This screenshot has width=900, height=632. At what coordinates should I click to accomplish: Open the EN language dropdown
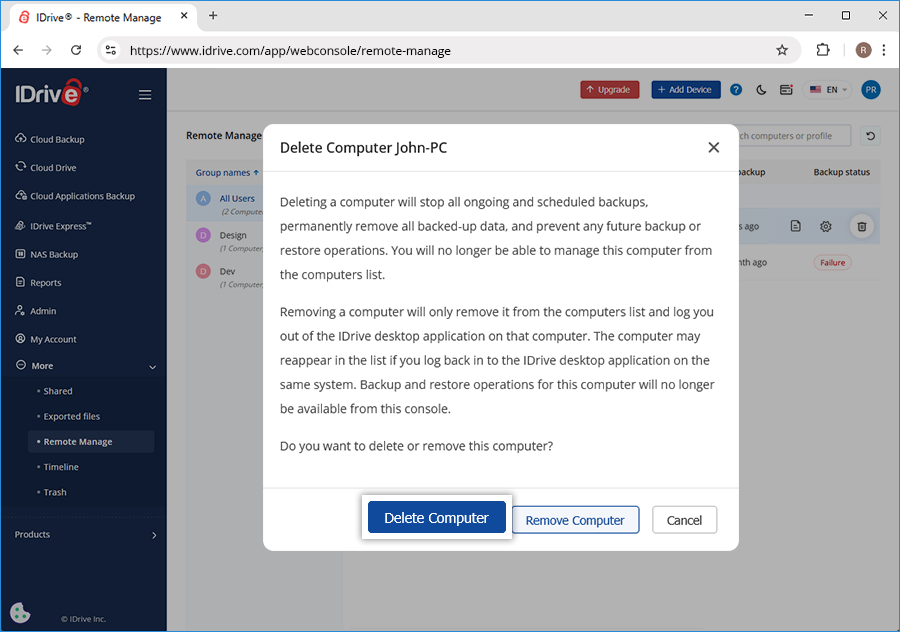click(x=828, y=90)
